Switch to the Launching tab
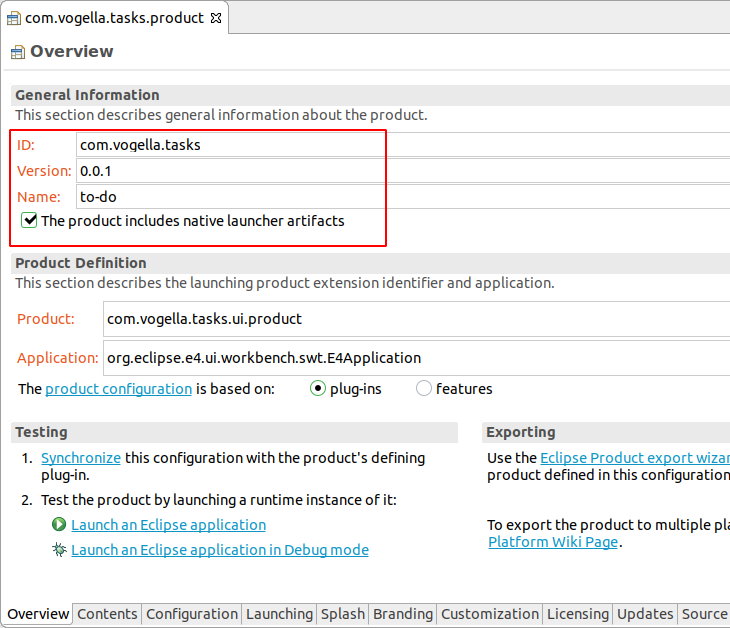The width and height of the screenshot is (730, 628). [x=279, y=614]
